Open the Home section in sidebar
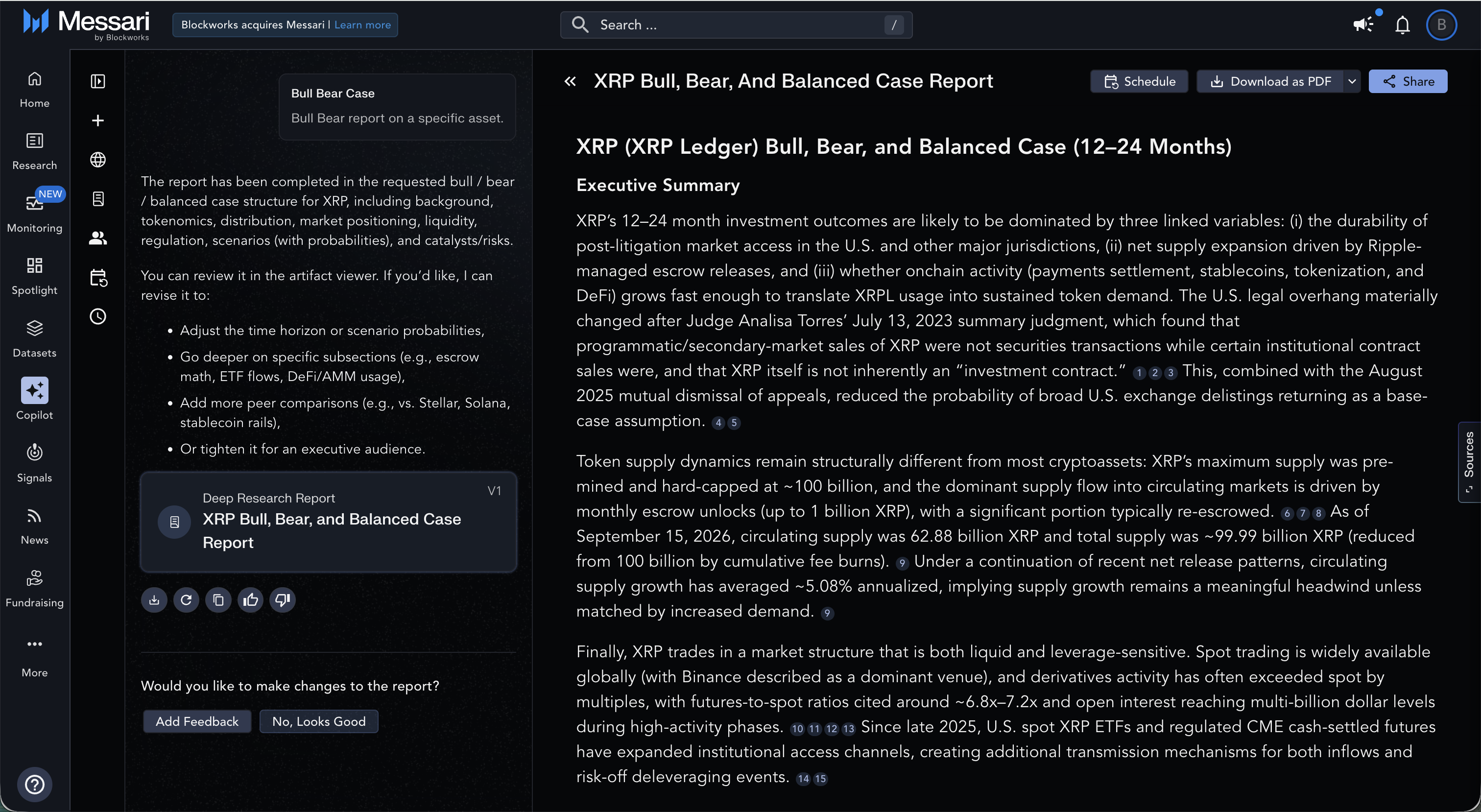This screenshot has width=1481, height=812. point(34,90)
